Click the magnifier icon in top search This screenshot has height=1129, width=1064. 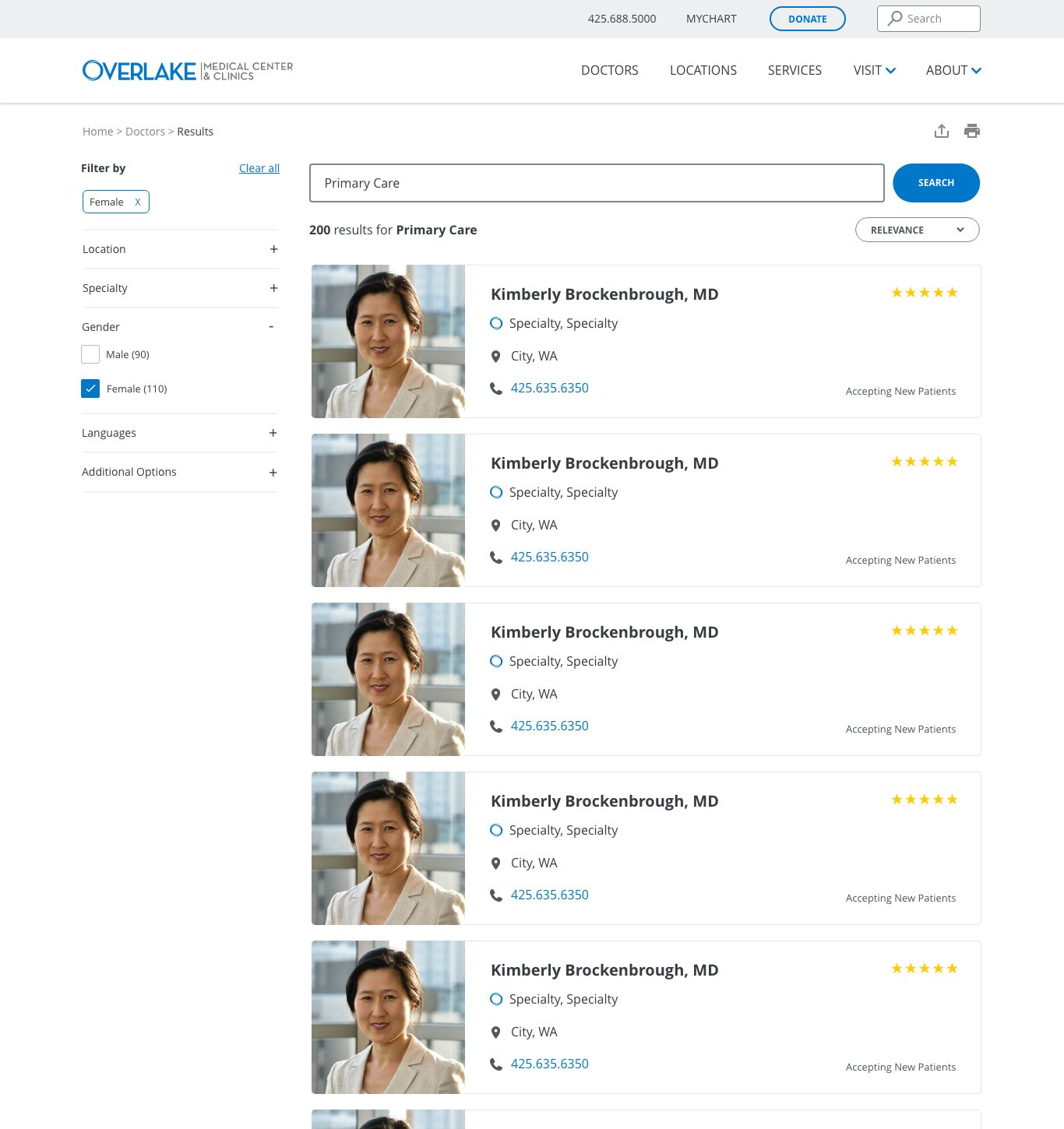[x=895, y=18]
